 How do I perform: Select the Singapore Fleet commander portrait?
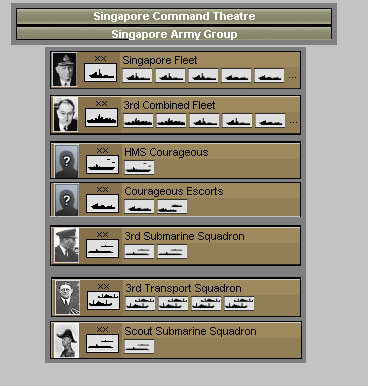tap(65, 70)
